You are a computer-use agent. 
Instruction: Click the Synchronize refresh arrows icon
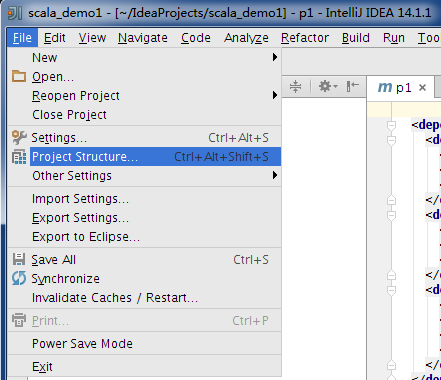(19, 278)
